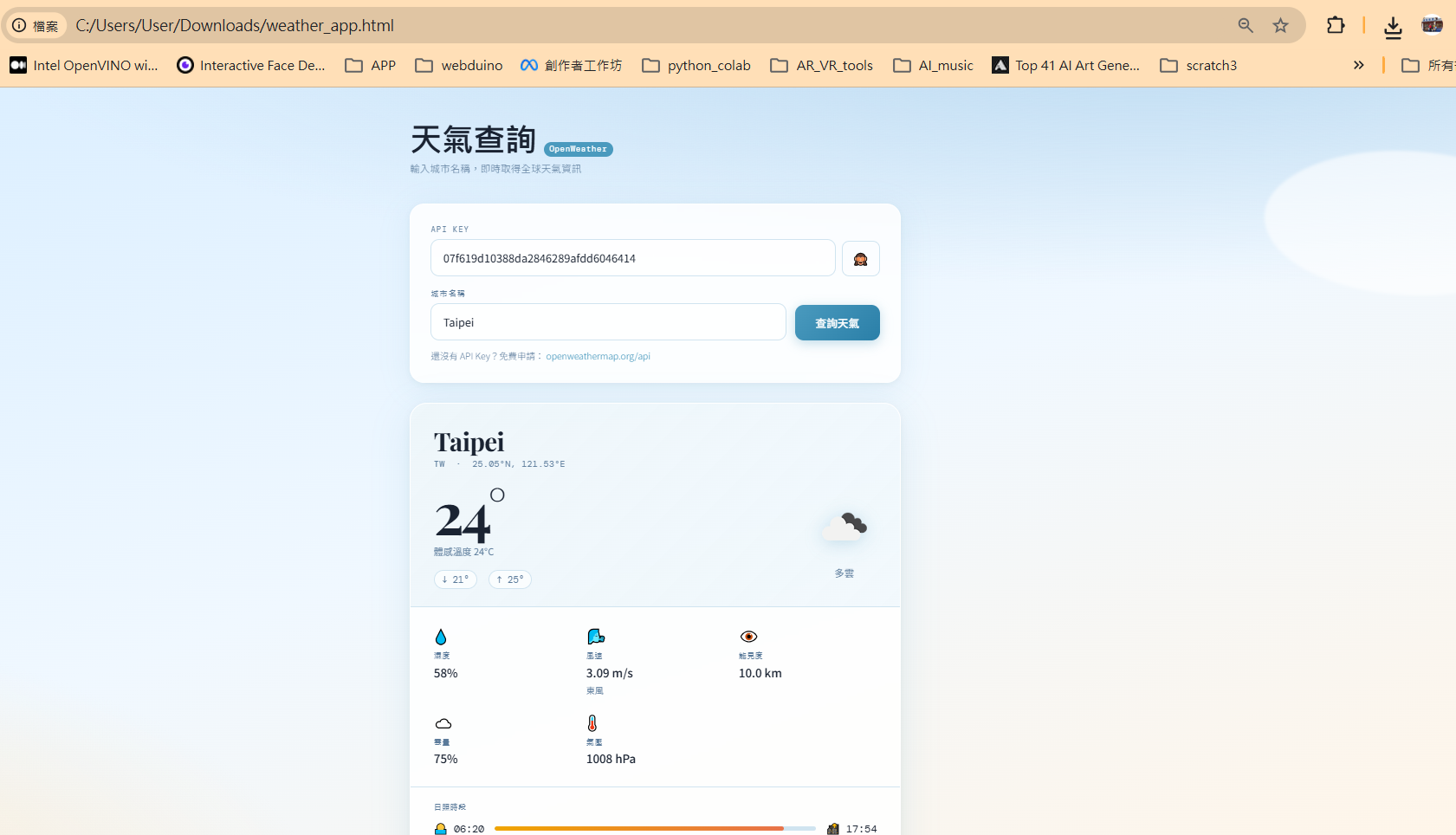Open the openweathermap.org/api link
The image size is (1456, 835).
598,355
